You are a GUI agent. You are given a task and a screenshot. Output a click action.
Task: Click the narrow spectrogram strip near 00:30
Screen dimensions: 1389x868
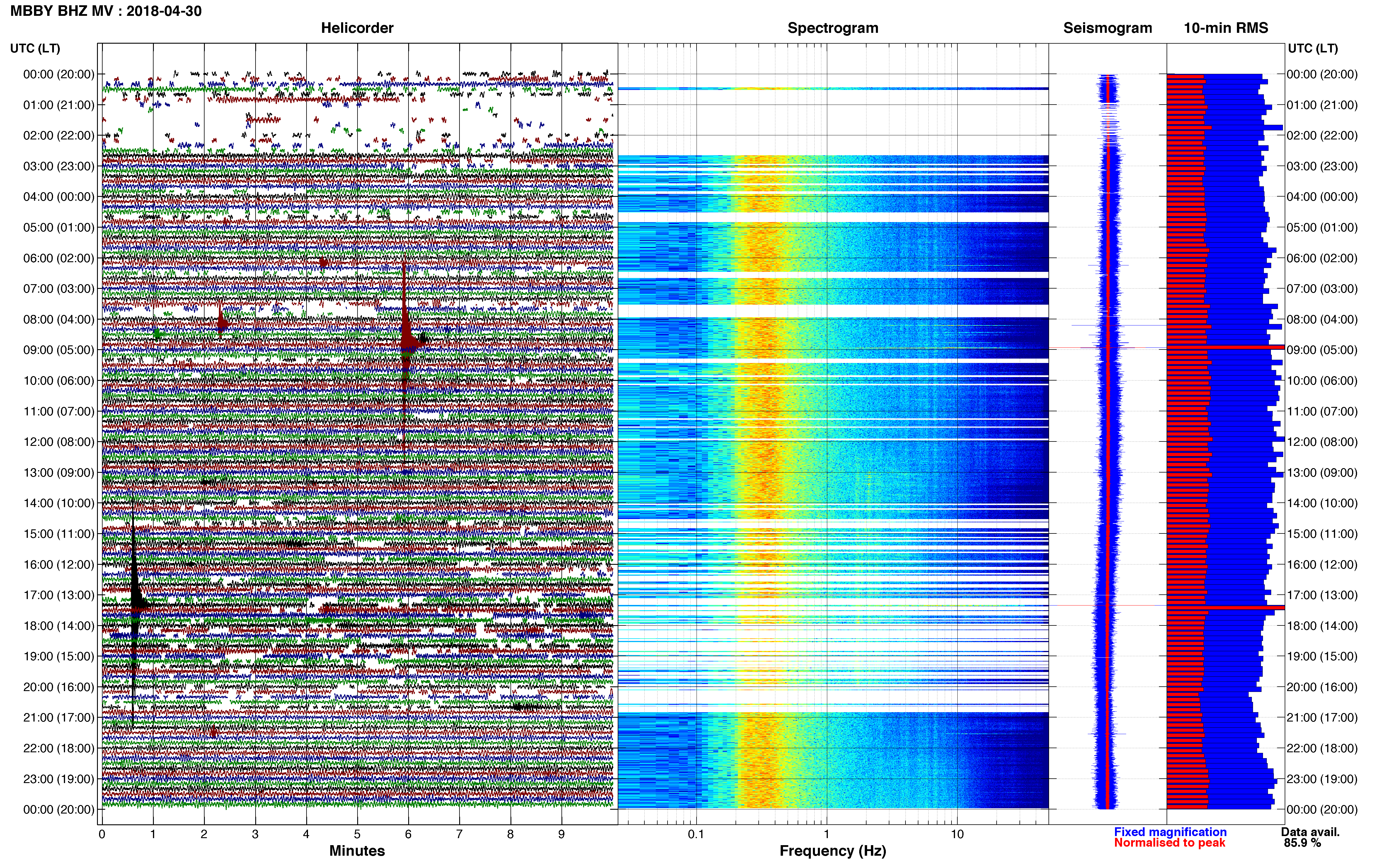[833, 88]
